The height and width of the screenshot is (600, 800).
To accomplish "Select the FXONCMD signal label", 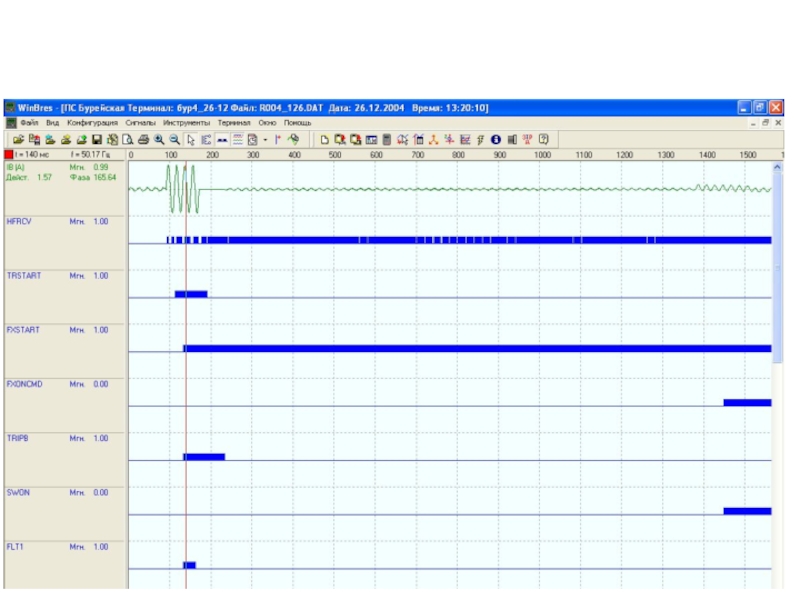I will coord(24,385).
